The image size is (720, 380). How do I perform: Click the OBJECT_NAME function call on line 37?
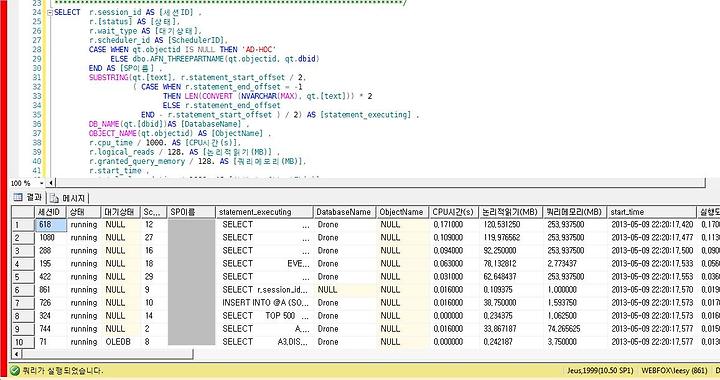click(x=141, y=133)
